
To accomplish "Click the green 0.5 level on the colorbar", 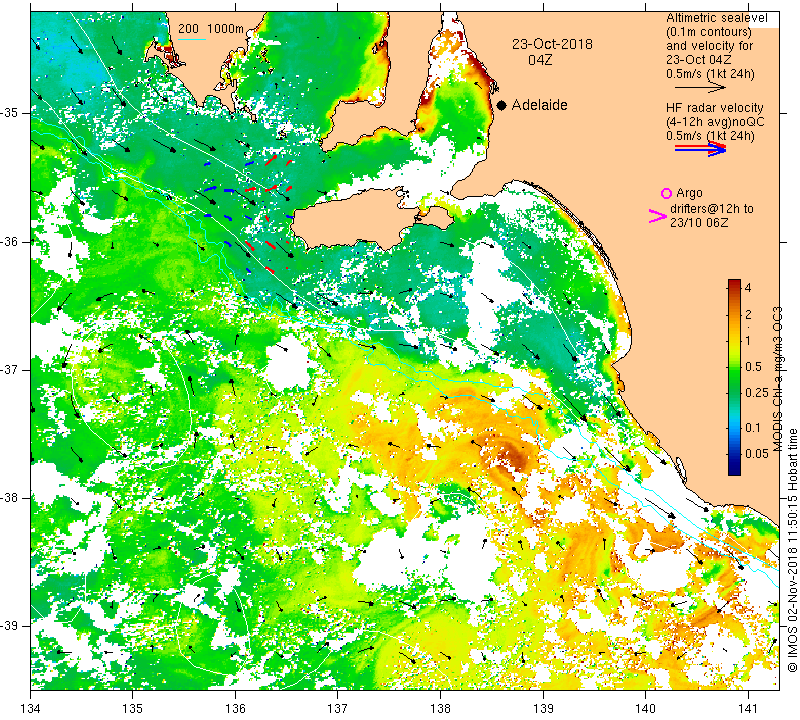I will pos(734,366).
